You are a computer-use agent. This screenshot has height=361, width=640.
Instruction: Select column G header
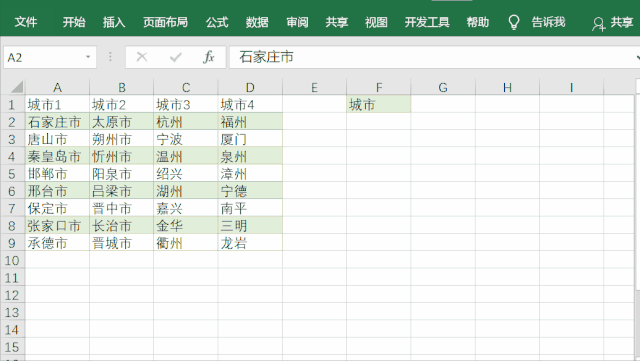click(443, 87)
